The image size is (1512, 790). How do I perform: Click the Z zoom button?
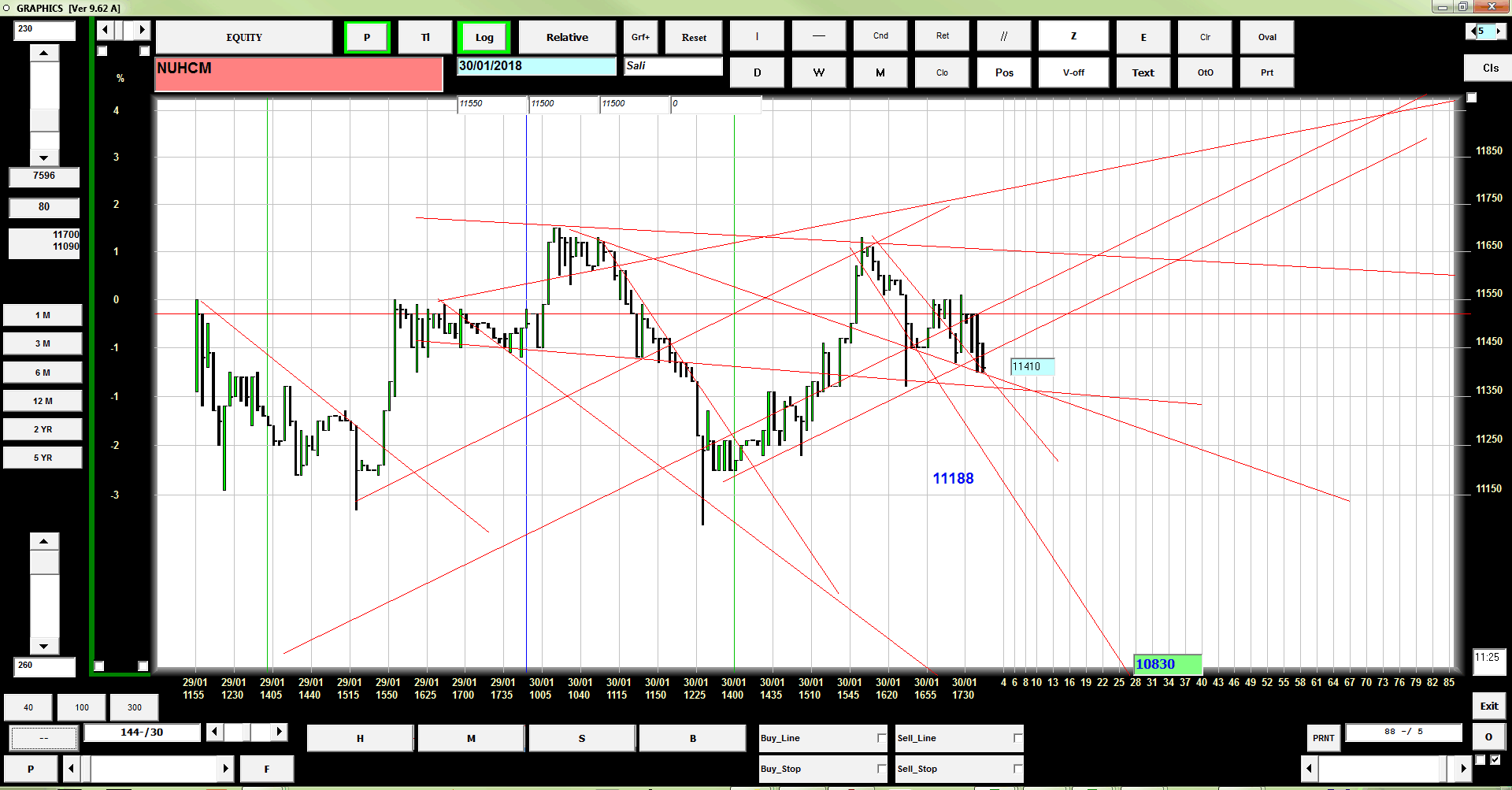1073,36
